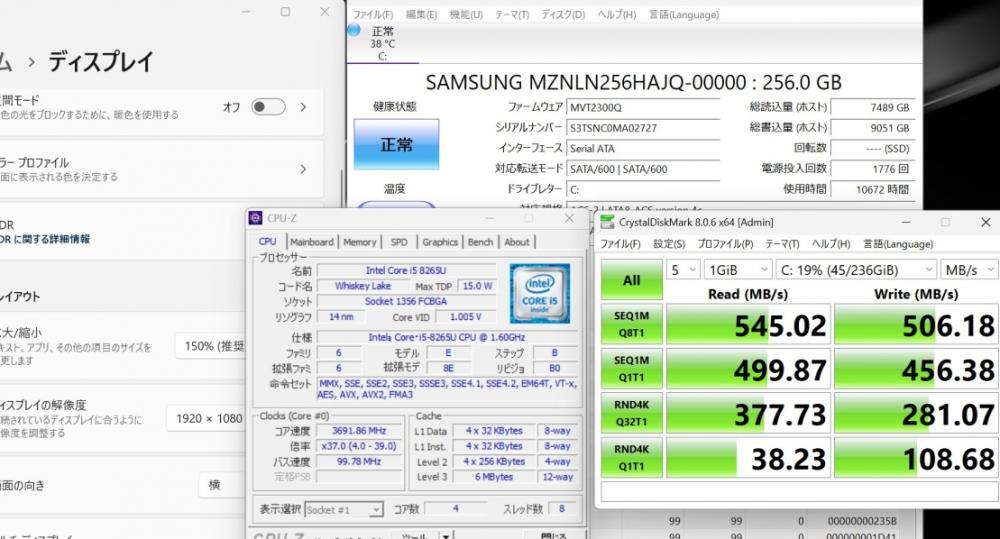The height and width of the screenshot is (539, 1000).
Task: Open 言語(Language) menu in CrystalDiskInfo
Action: (x=684, y=14)
